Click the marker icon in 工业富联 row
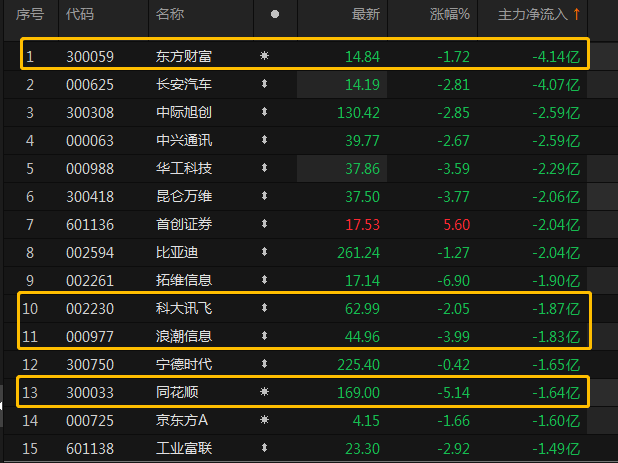618x463 pixels. click(264, 448)
